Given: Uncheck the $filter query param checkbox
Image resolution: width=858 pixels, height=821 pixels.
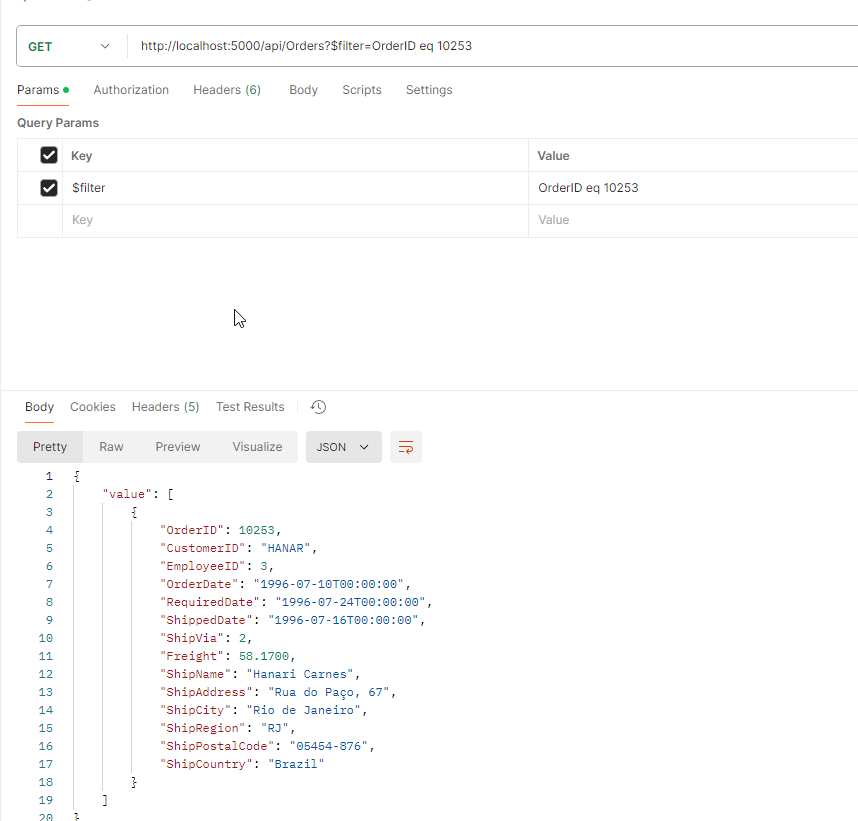Looking at the screenshot, I should click(48, 188).
